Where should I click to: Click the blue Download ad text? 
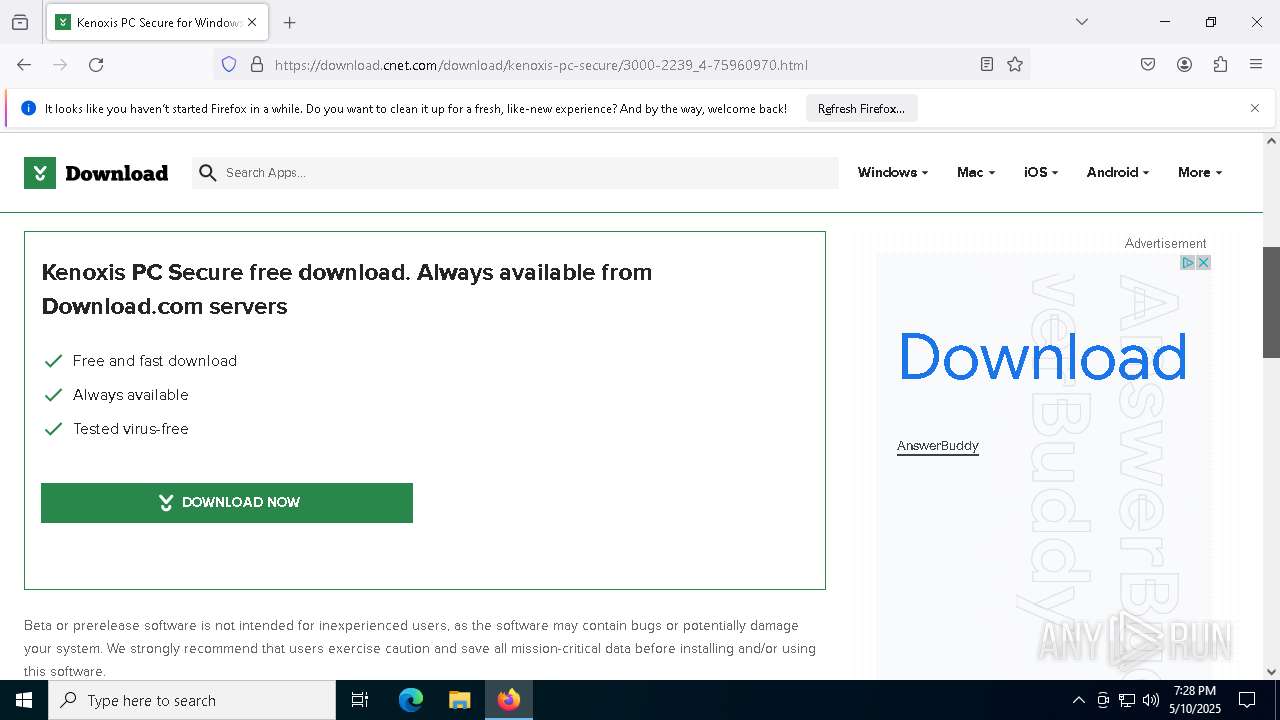click(1042, 357)
